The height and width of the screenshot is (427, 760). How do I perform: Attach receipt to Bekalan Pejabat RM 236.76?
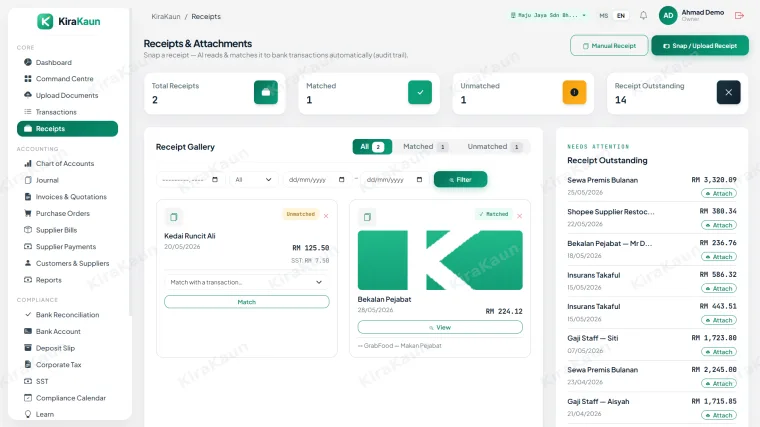(719, 257)
